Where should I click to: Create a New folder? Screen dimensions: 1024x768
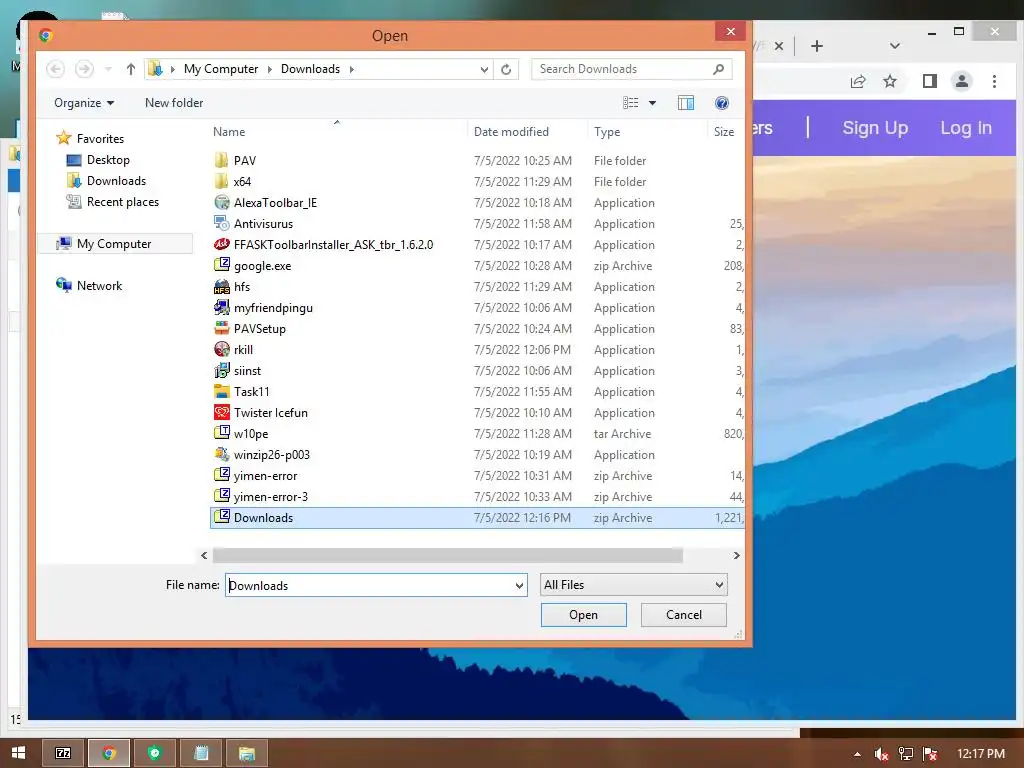[174, 103]
